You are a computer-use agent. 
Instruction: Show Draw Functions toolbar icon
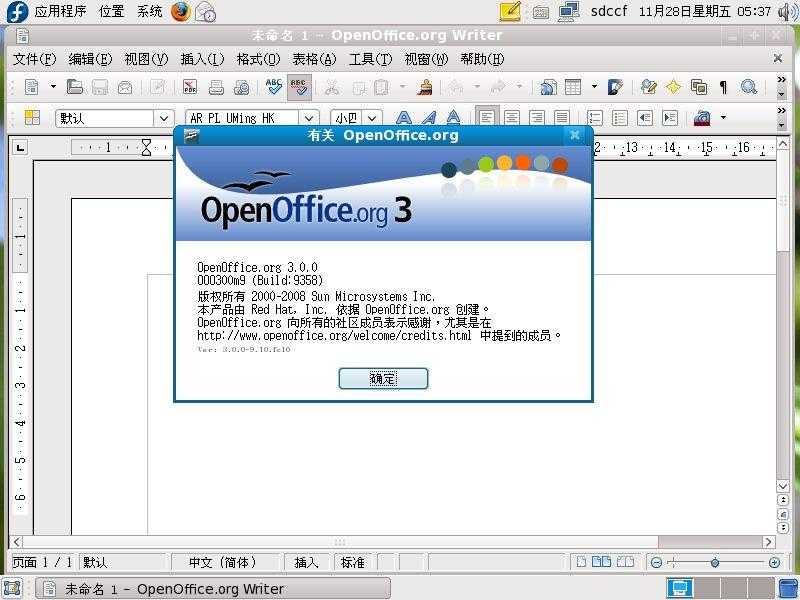(615, 87)
